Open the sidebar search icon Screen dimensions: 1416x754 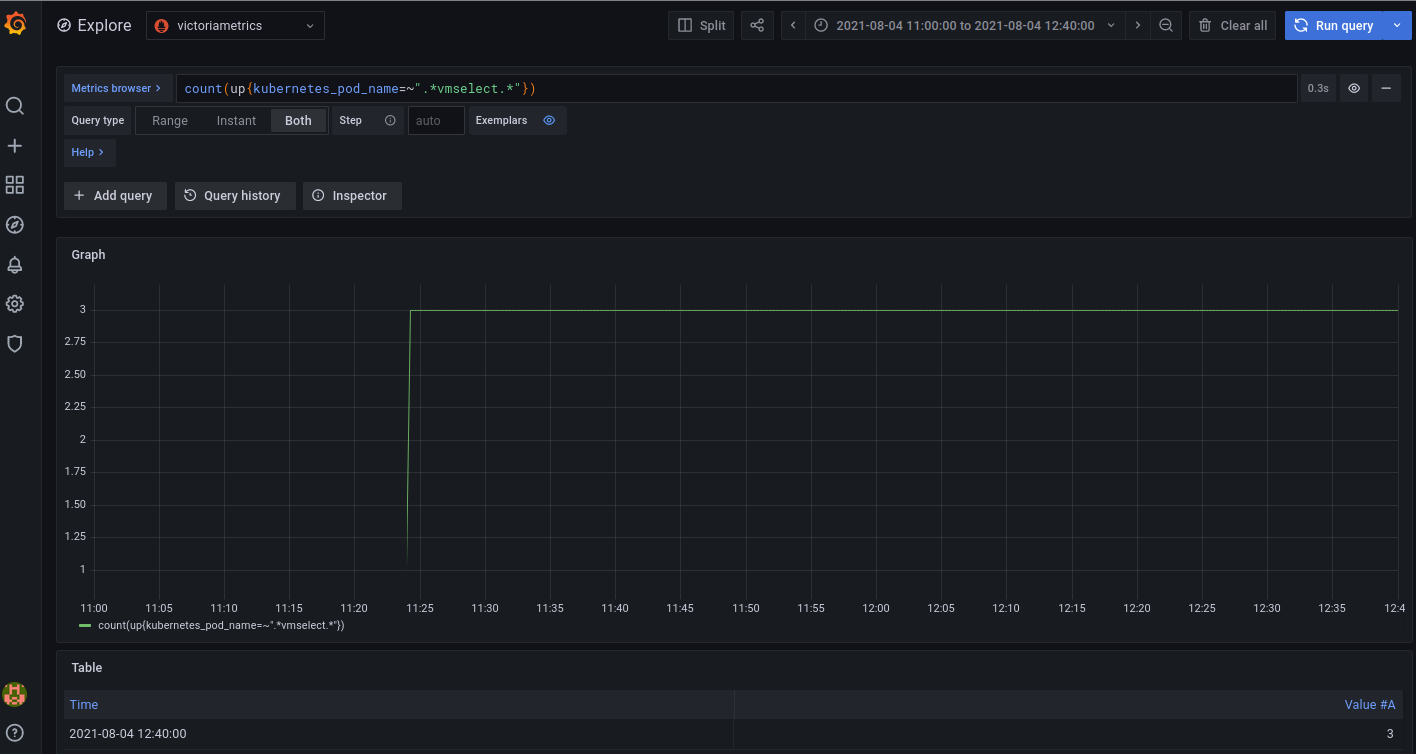pos(15,106)
